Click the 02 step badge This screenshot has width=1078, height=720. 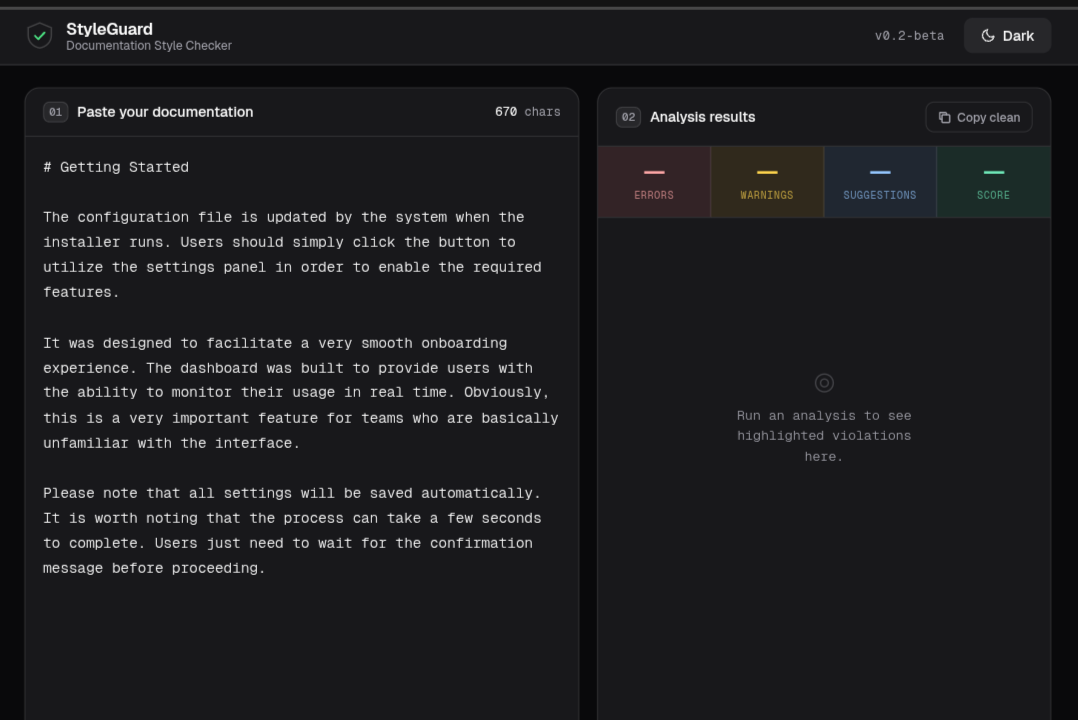[628, 117]
